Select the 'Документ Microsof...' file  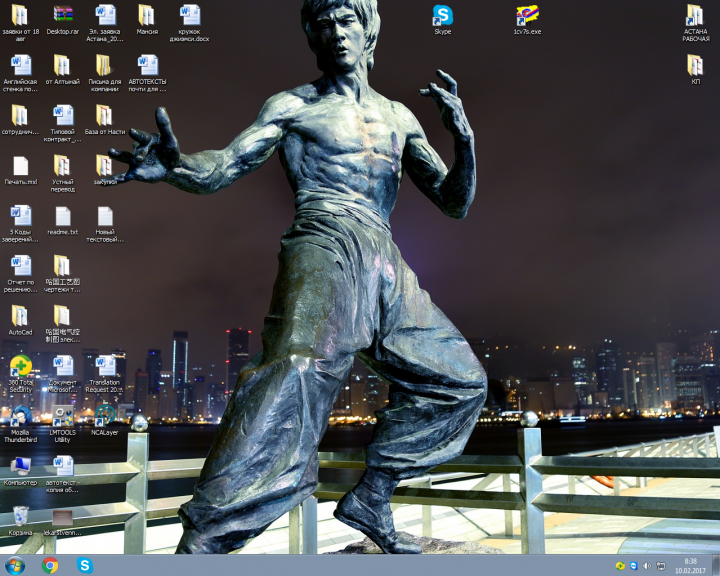point(62,374)
